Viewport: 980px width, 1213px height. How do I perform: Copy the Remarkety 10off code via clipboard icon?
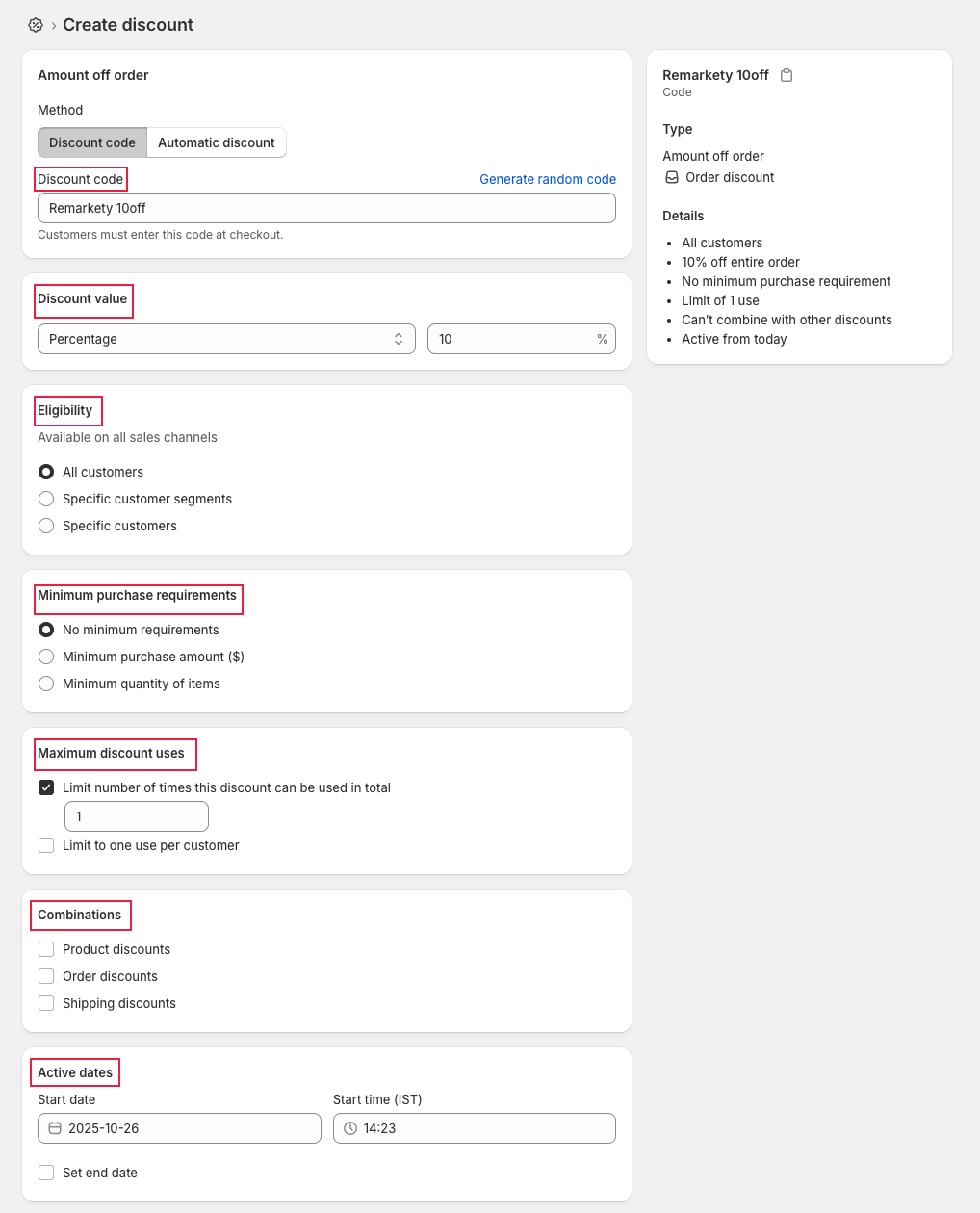pos(787,75)
